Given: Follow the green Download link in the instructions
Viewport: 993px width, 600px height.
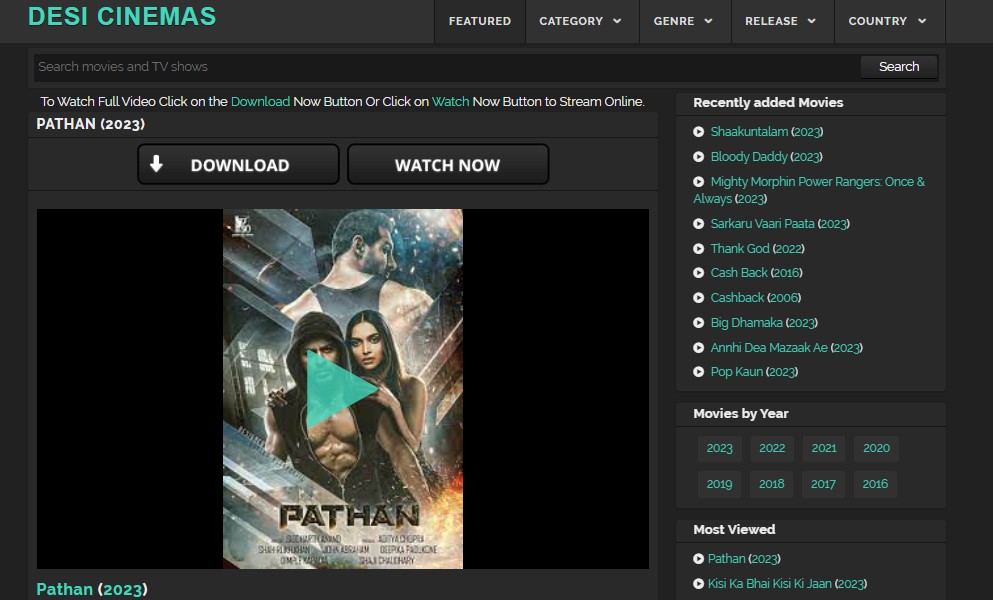Looking at the screenshot, I should tap(260, 101).
